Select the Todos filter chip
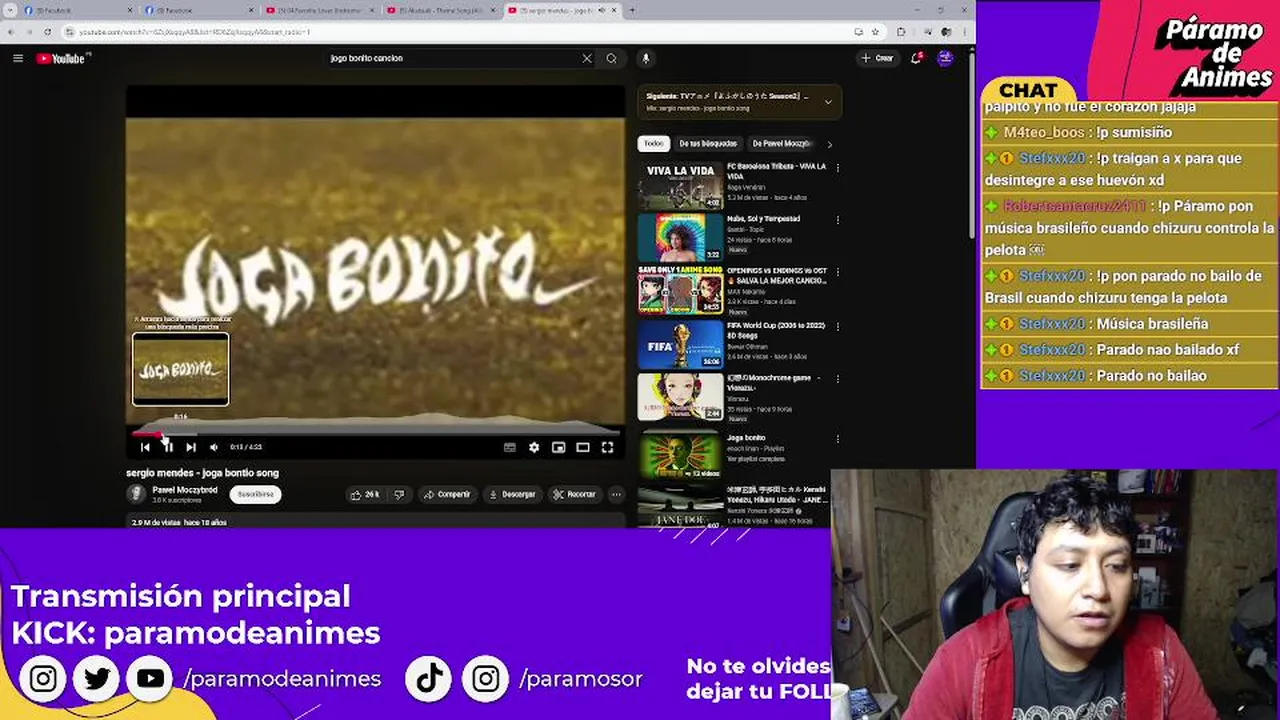This screenshot has height=720, width=1280. [653, 144]
